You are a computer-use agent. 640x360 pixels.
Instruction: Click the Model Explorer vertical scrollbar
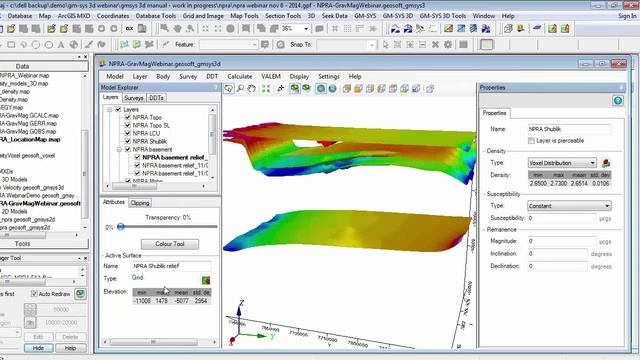212,143
